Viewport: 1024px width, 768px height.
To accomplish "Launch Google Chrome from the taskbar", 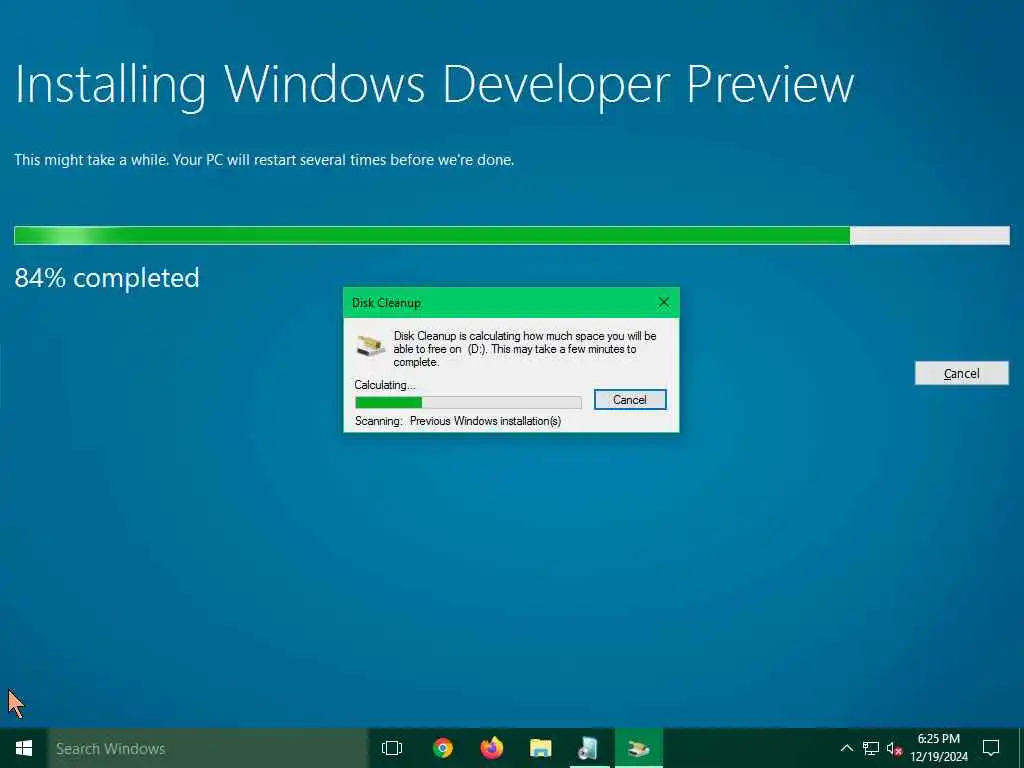I will (443, 748).
